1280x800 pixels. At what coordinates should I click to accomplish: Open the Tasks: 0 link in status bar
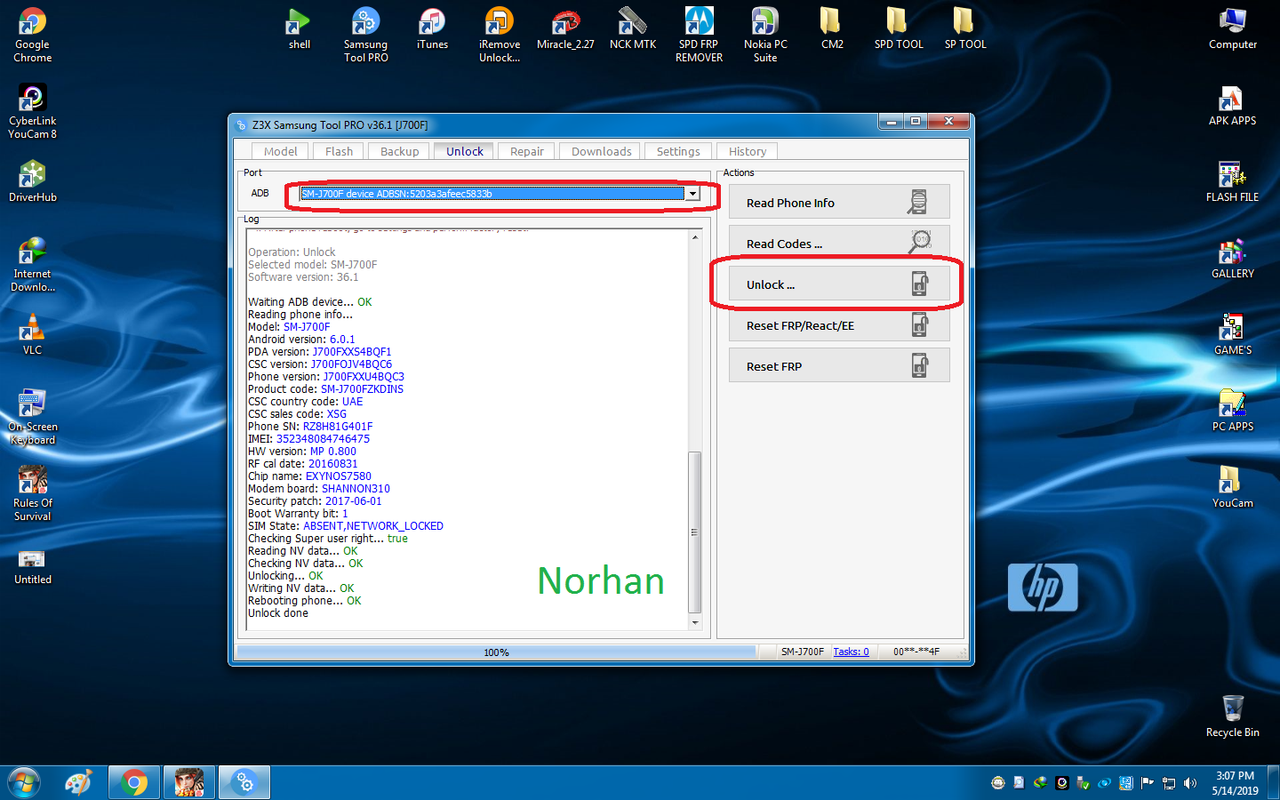point(851,652)
